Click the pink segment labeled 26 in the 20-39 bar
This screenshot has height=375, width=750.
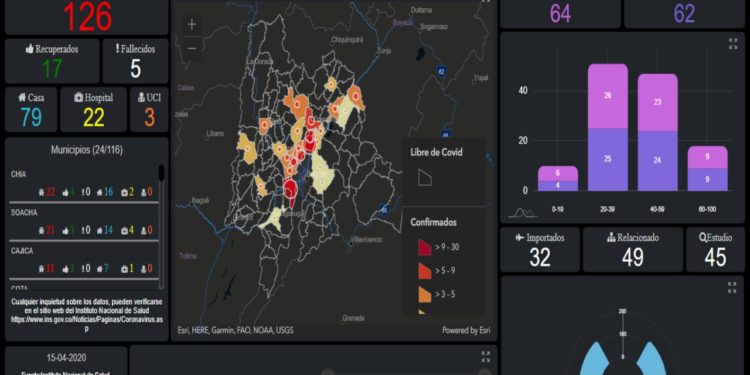[x=607, y=96]
